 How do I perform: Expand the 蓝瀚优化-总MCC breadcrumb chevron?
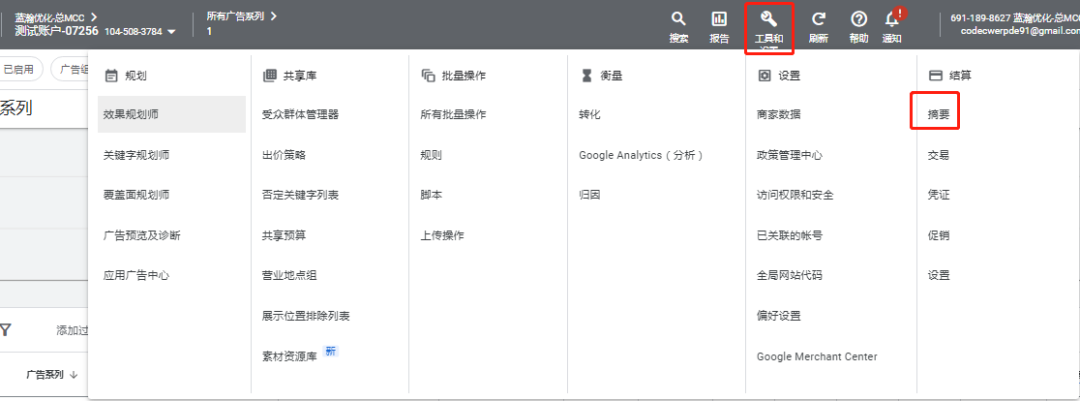pyautogui.click(x=94, y=17)
